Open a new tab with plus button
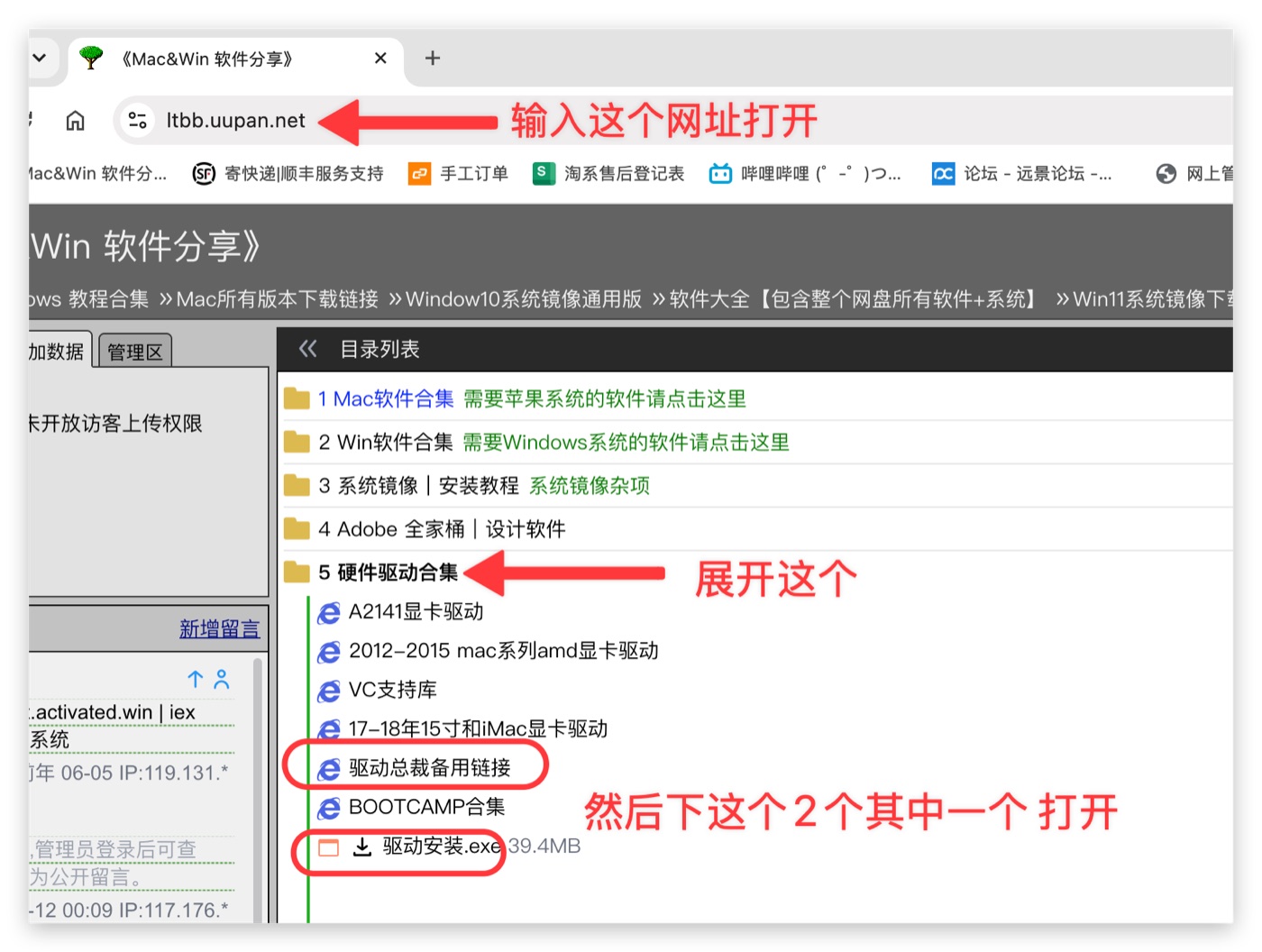The width and height of the screenshot is (1262, 952). pyautogui.click(x=433, y=59)
